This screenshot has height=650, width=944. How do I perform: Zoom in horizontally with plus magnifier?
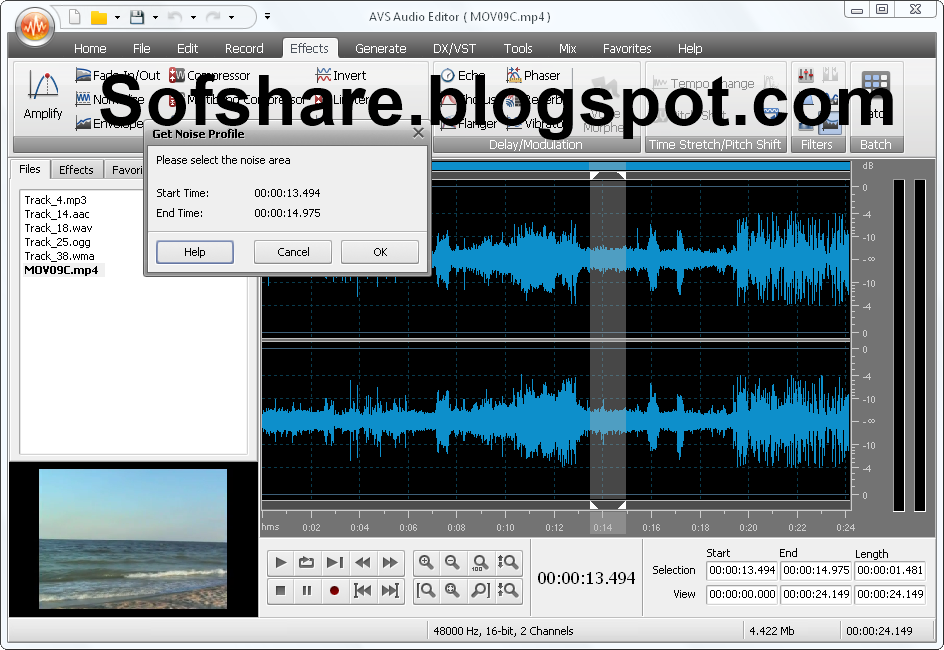(x=426, y=562)
